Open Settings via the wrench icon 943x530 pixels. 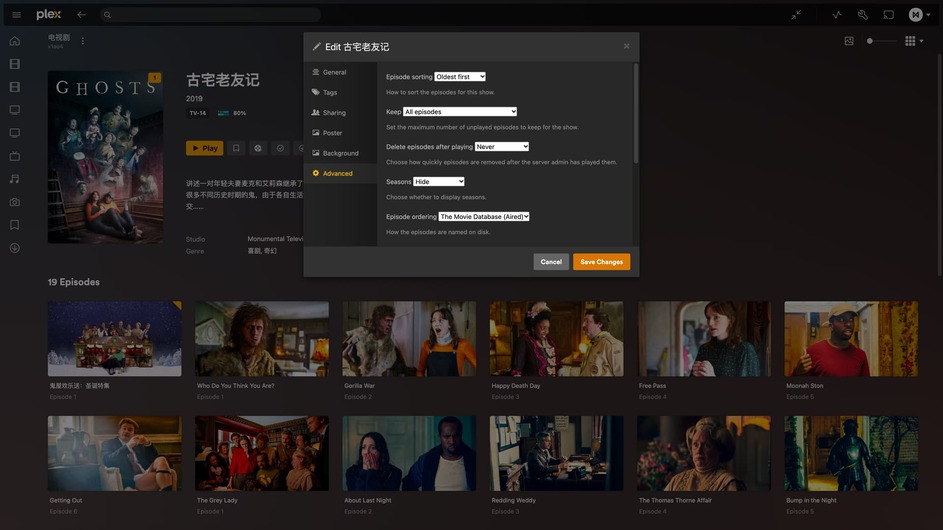[x=862, y=15]
